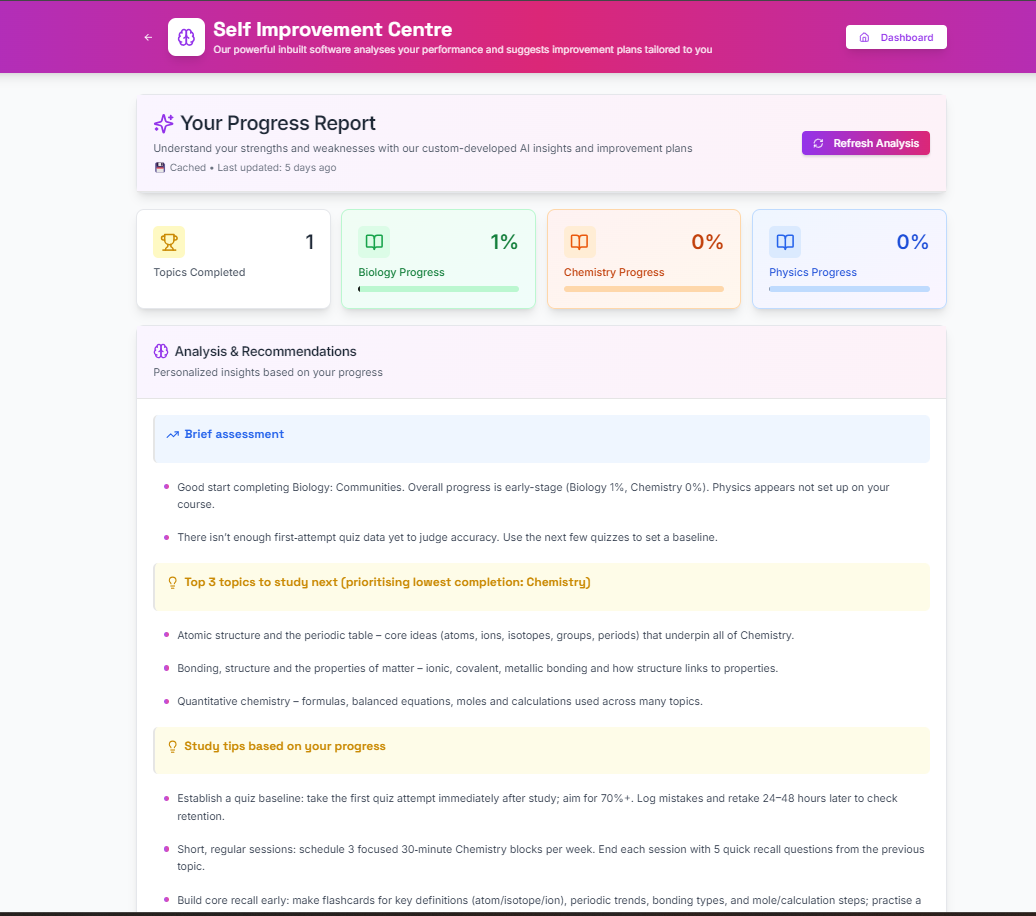Click the Physics Progress label

tap(813, 272)
